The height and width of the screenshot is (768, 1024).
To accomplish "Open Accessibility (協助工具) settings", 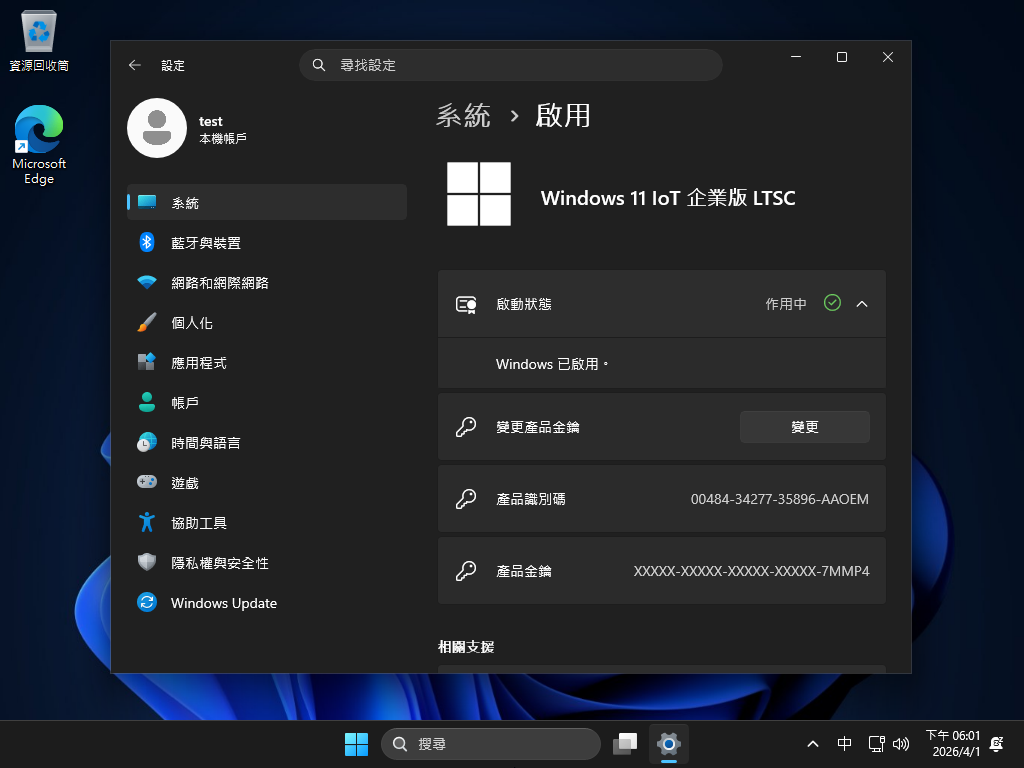I will pyautogui.click(x=198, y=523).
